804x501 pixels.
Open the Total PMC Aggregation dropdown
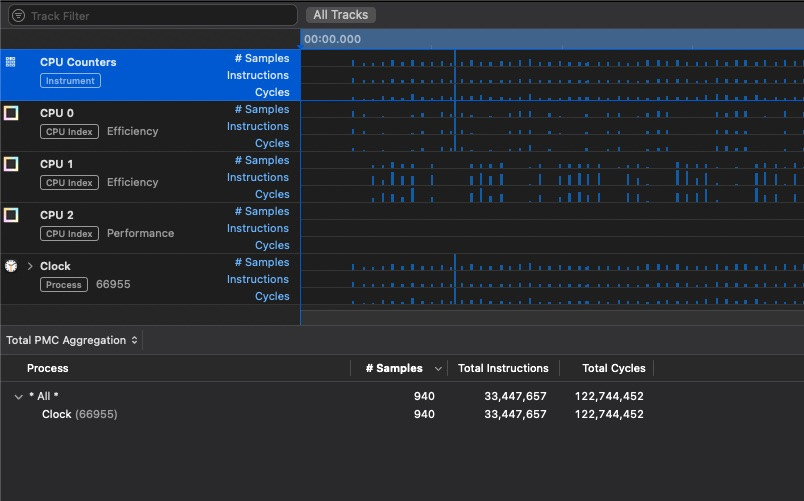coord(72,340)
